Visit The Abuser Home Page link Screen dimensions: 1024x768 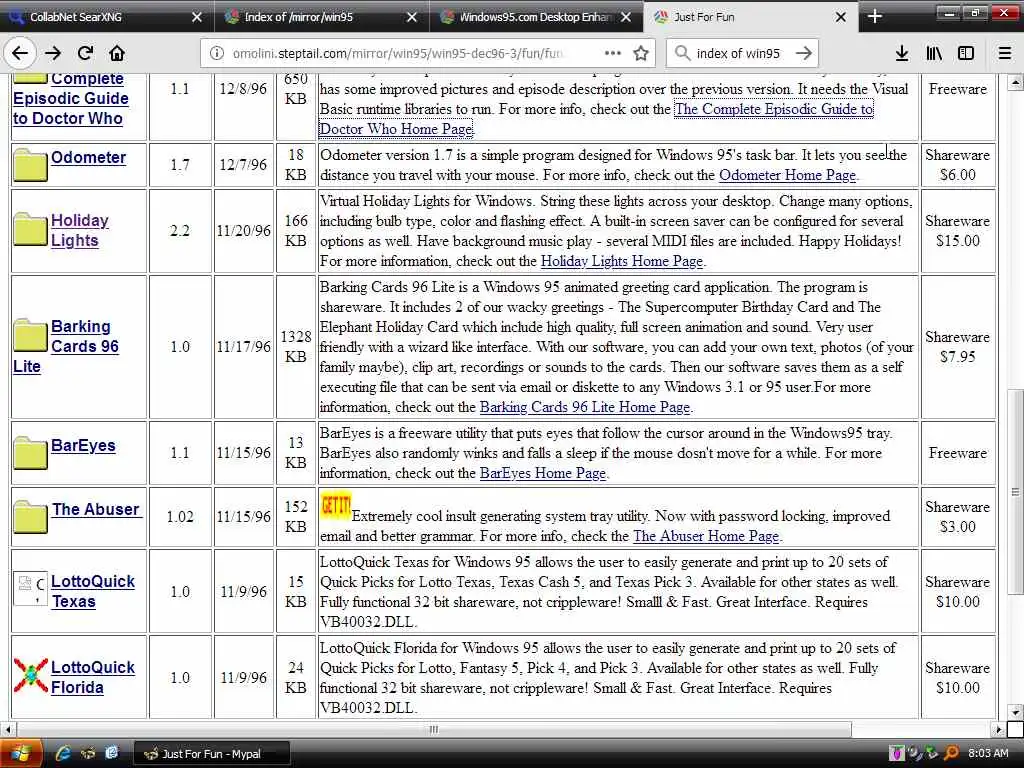(706, 536)
